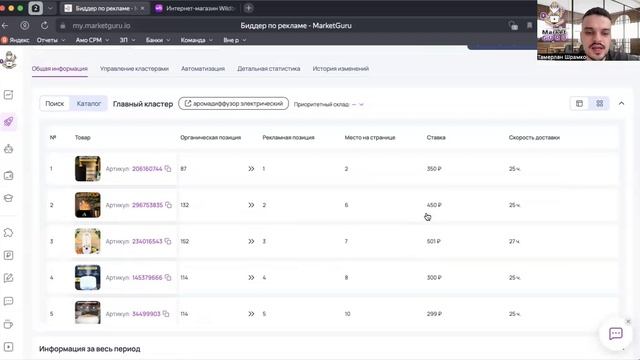Copy article number 296753835
The image size is (640, 360).
tap(168, 205)
